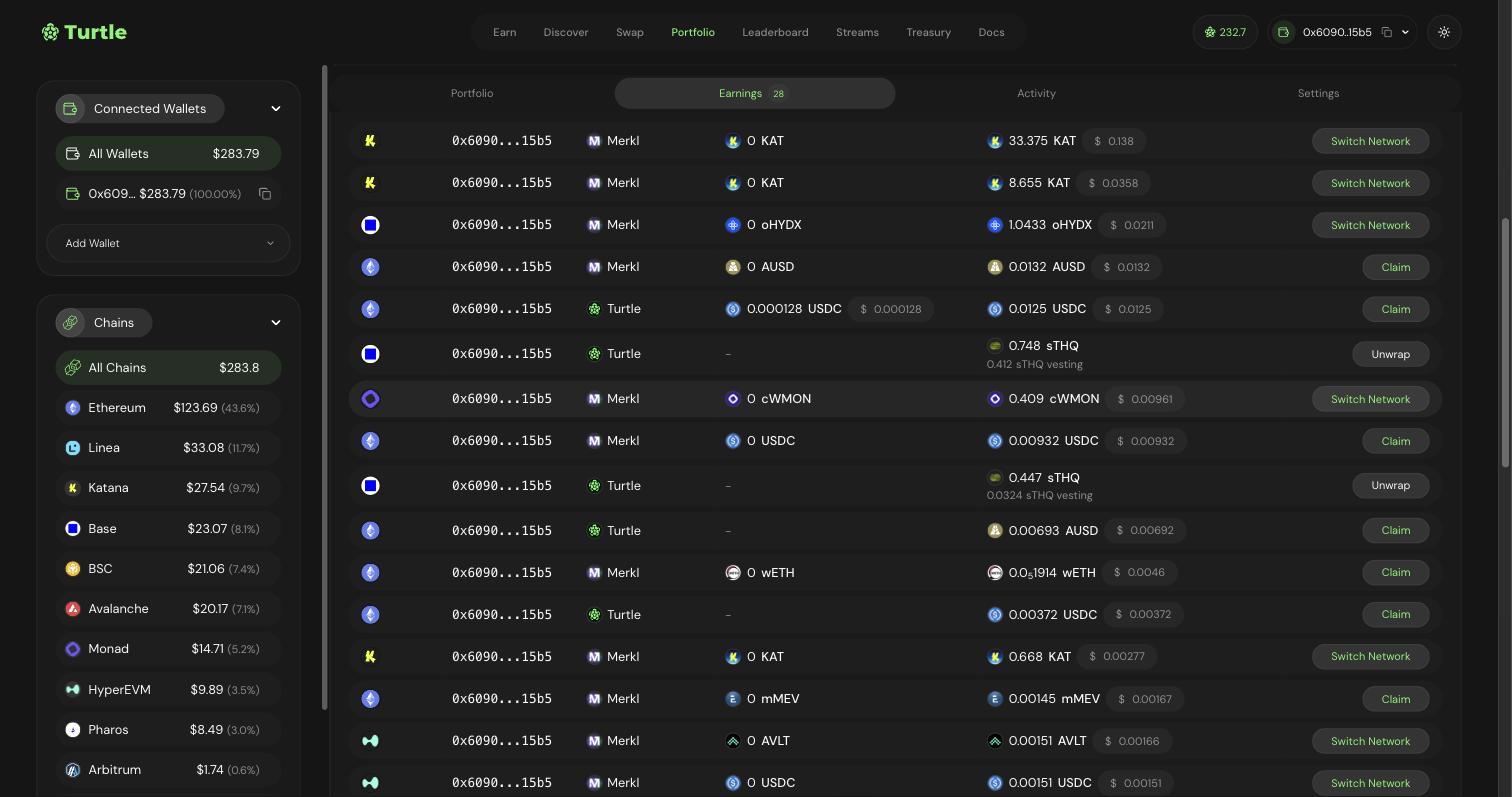Click HyperEVM network icon in AVLT row
1512x797 pixels.
click(x=370, y=741)
